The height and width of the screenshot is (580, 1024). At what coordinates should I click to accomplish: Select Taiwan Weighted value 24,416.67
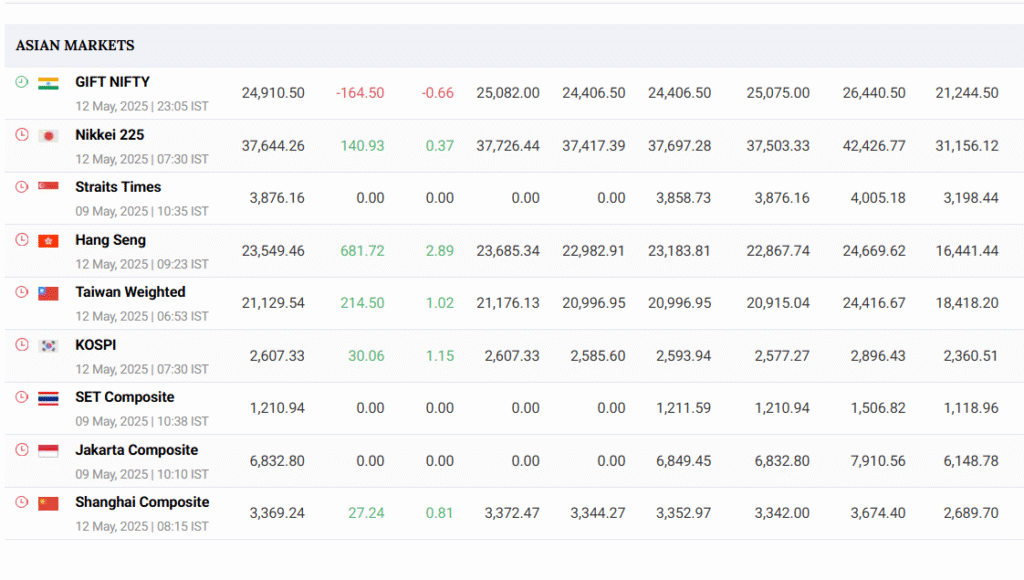pyautogui.click(x=874, y=303)
